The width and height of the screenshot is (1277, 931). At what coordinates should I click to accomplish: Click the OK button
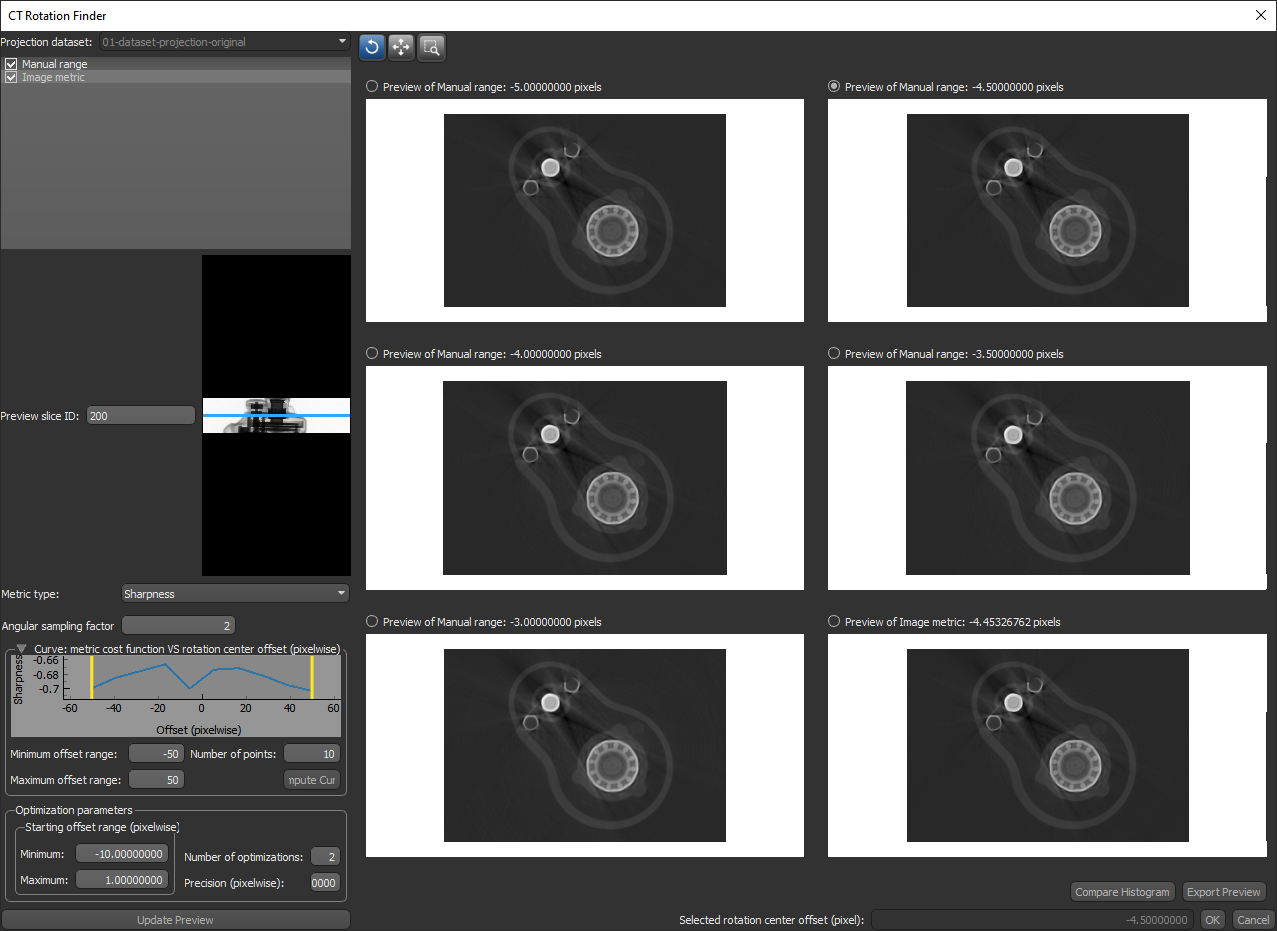coord(1212,920)
